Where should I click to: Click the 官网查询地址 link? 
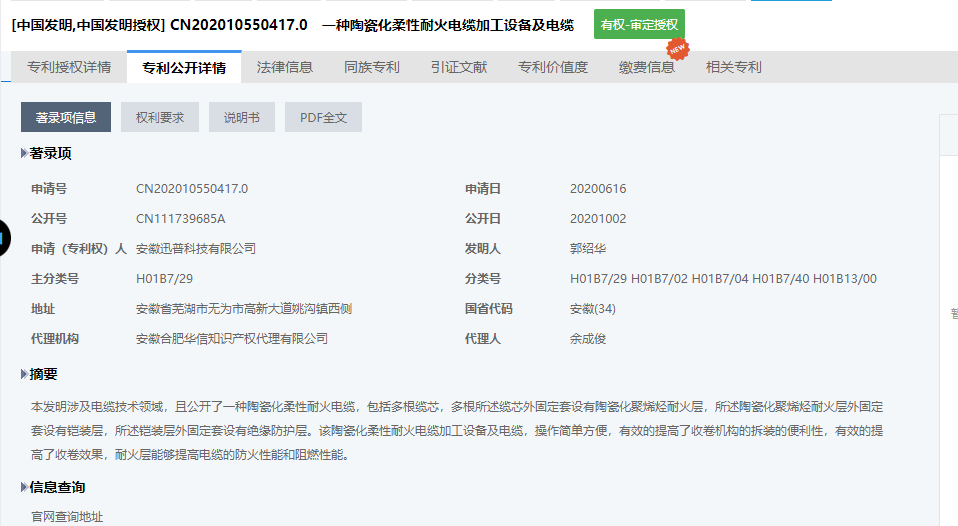(67, 517)
